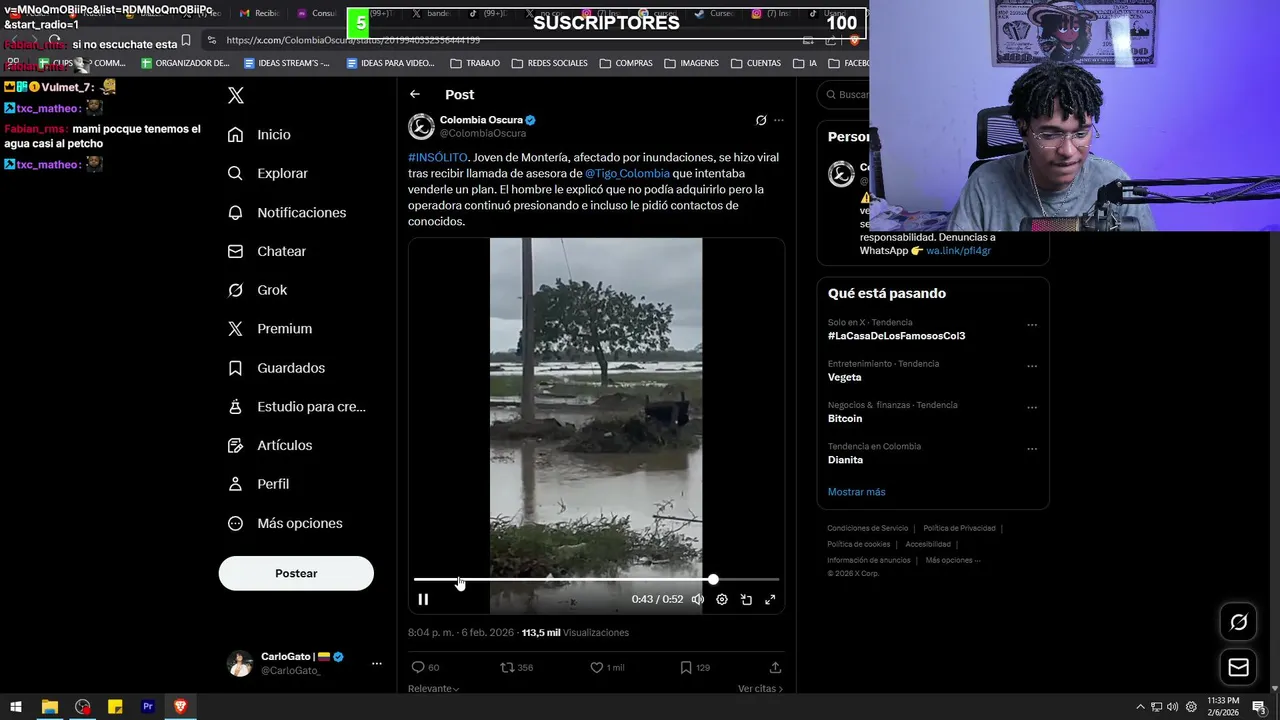Open CUENTAS bookmarks folder

[756, 63]
